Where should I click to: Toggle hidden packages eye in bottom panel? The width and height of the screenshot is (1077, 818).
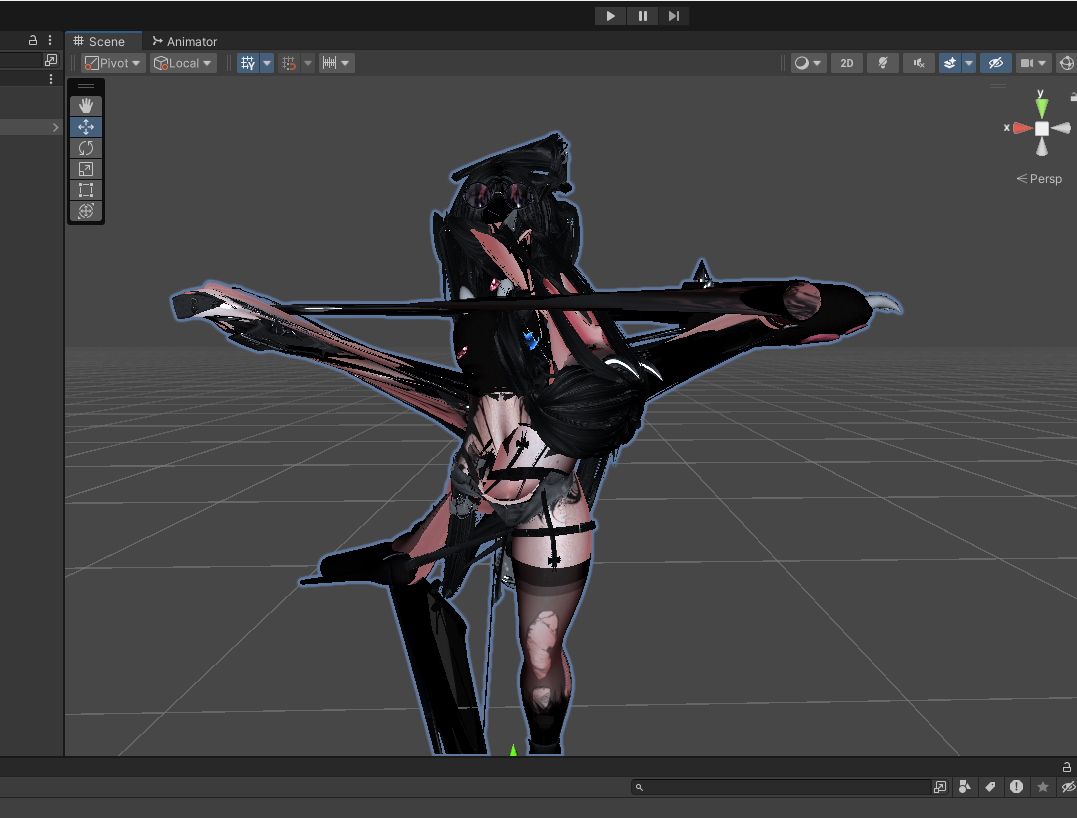pyautogui.click(x=1068, y=787)
